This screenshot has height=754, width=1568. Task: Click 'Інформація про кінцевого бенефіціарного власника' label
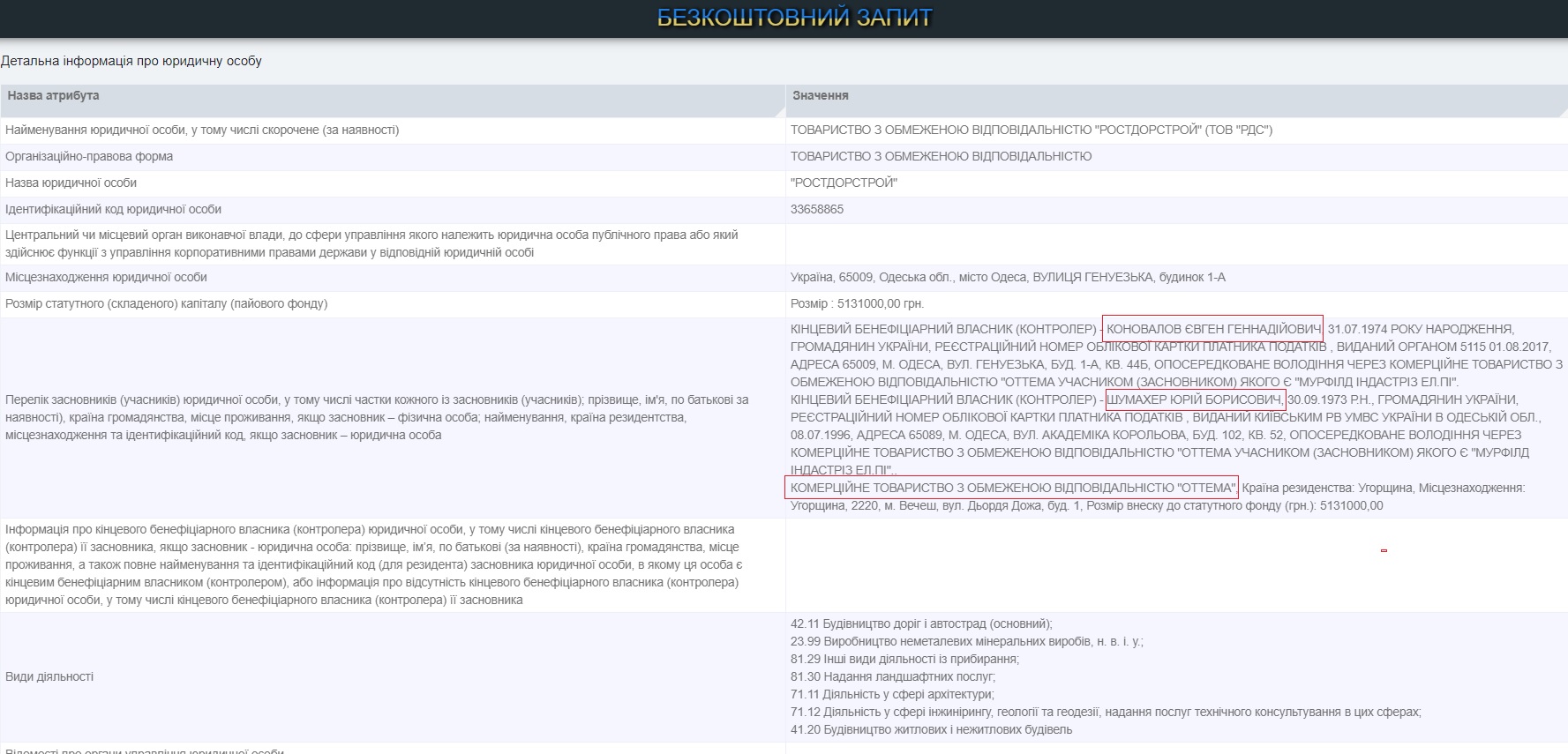(x=374, y=564)
